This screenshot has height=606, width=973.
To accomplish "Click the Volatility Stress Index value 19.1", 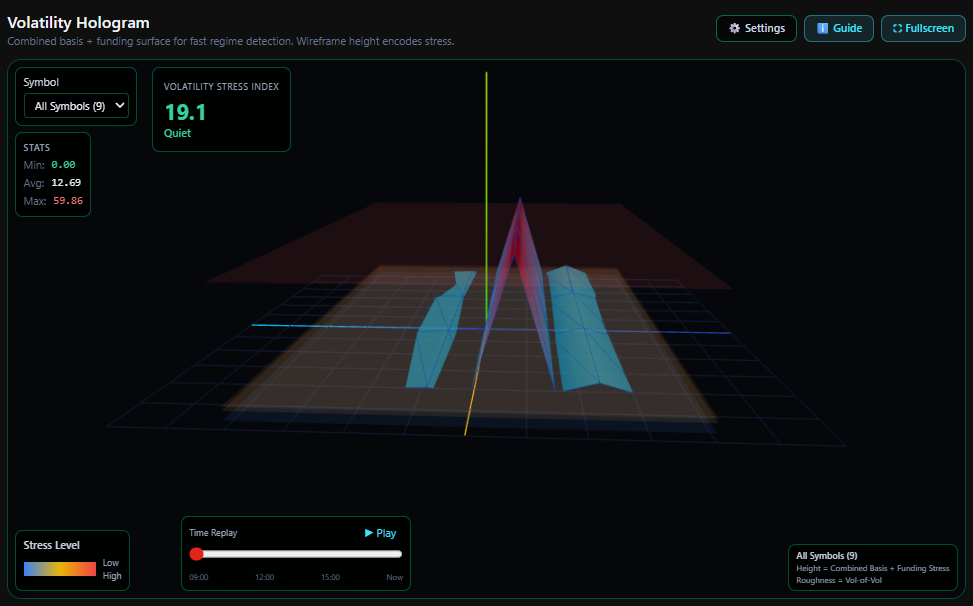I will click(x=185, y=113).
